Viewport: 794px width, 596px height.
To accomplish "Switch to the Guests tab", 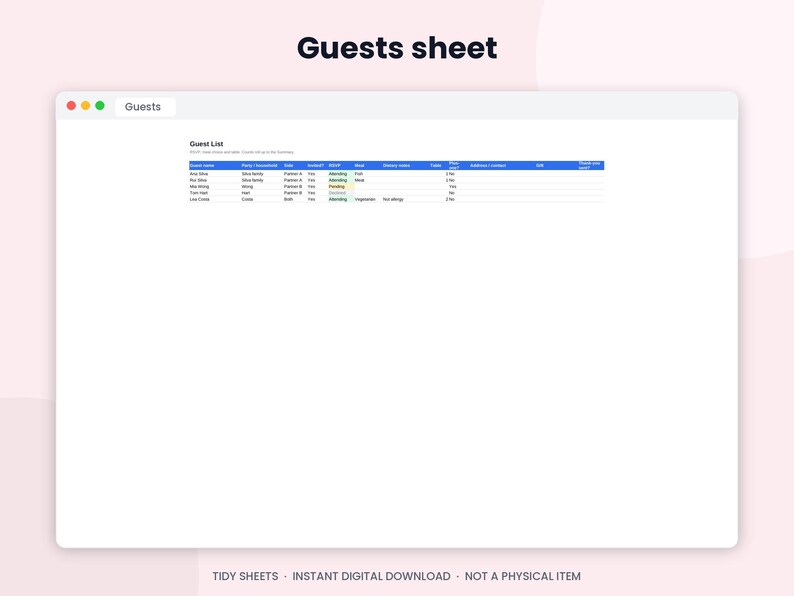I will click(145, 107).
